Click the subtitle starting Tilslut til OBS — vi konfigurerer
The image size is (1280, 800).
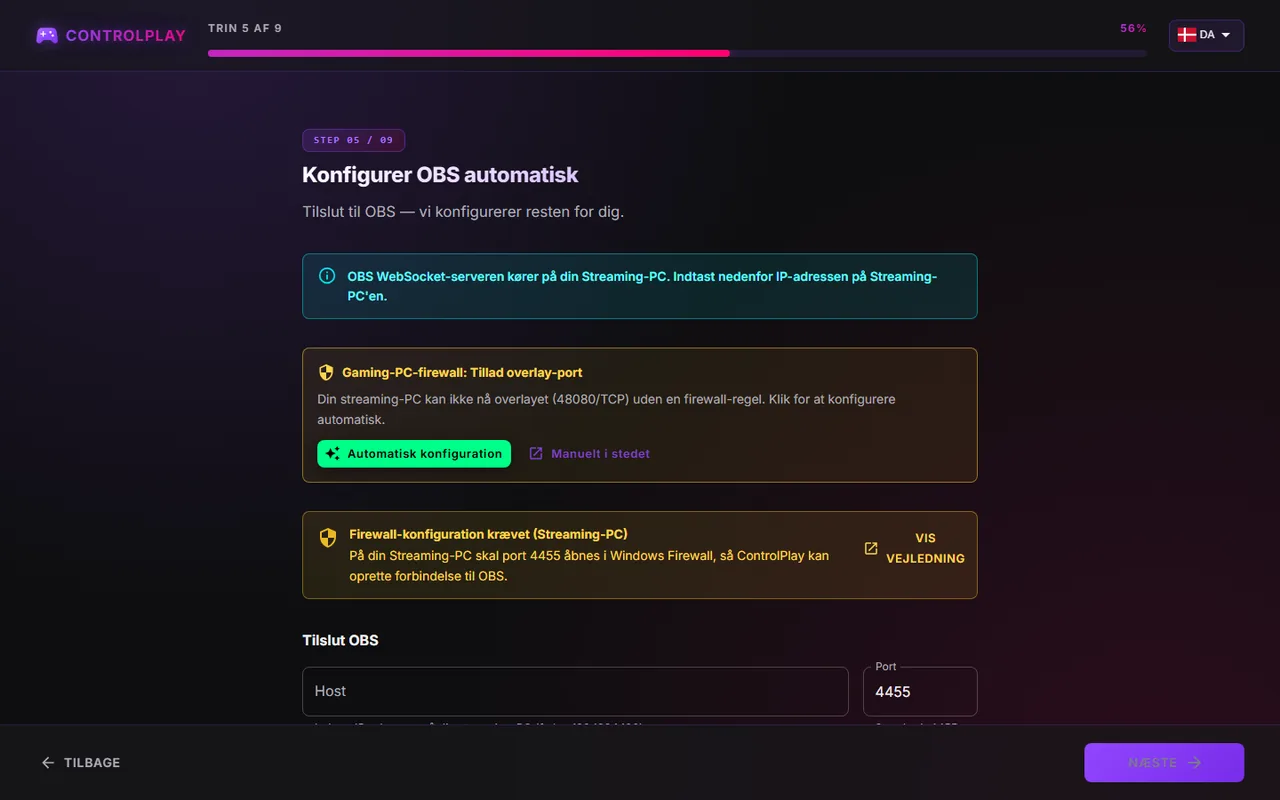coord(463,212)
